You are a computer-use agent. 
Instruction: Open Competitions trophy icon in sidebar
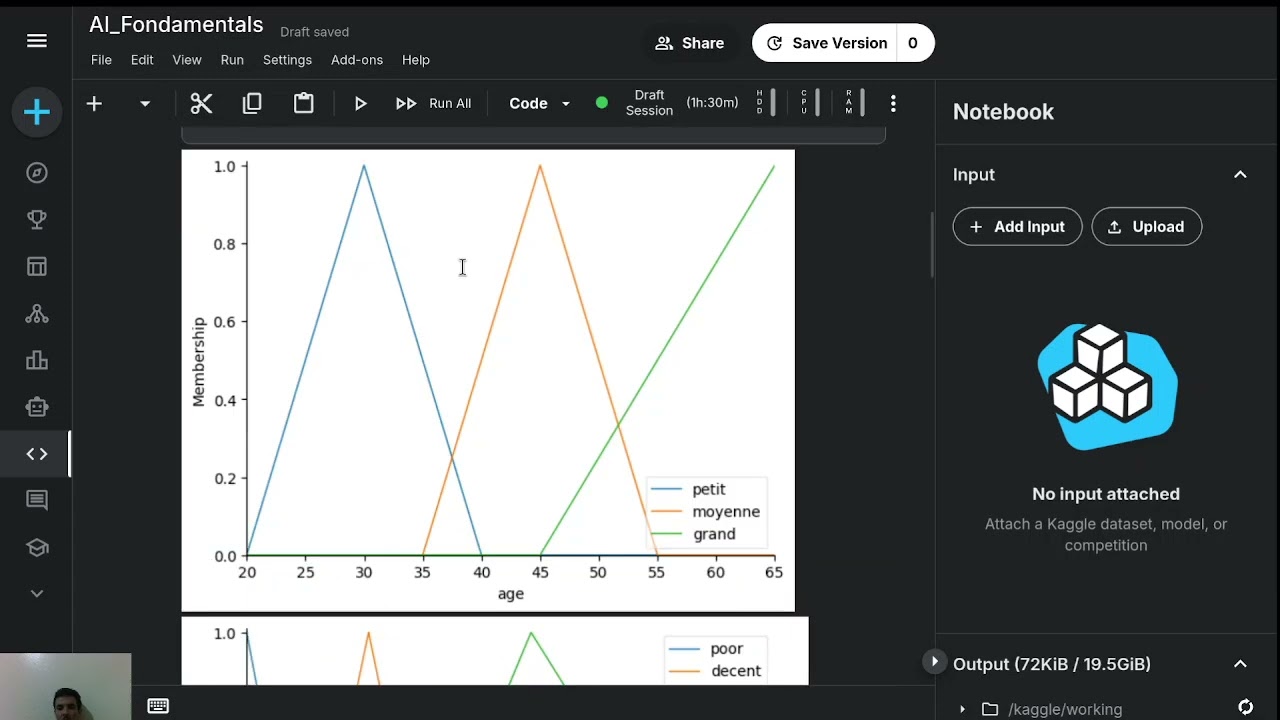click(37, 219)
